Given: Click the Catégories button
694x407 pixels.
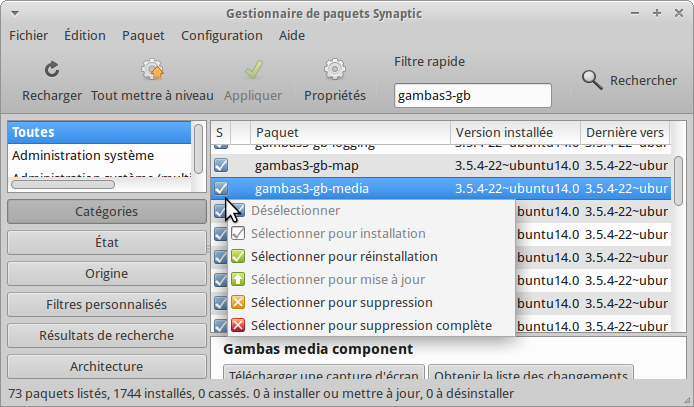Looking at the screenshot, I should pyautogui.click(x=107, y=211).
